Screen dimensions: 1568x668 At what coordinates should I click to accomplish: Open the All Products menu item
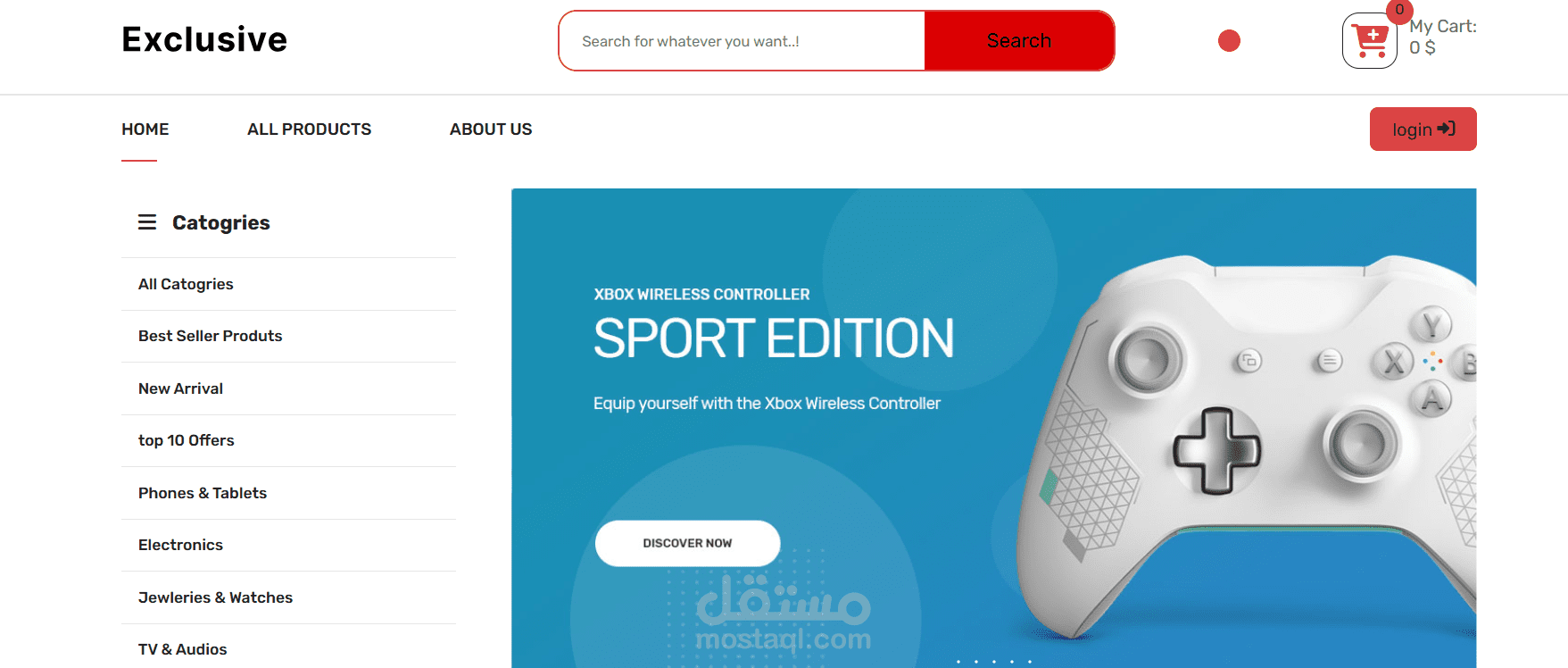coord(309,129)
